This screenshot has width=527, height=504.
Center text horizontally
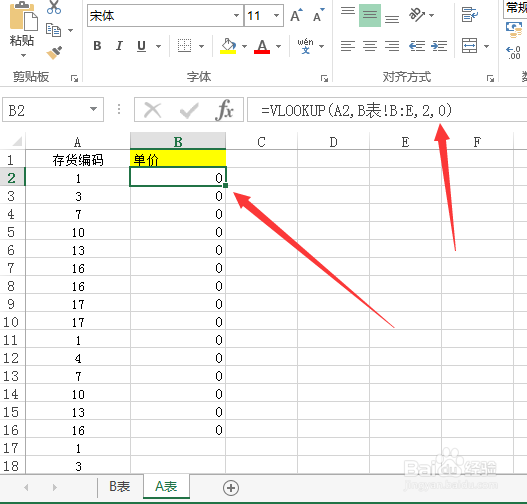[370, 45]
